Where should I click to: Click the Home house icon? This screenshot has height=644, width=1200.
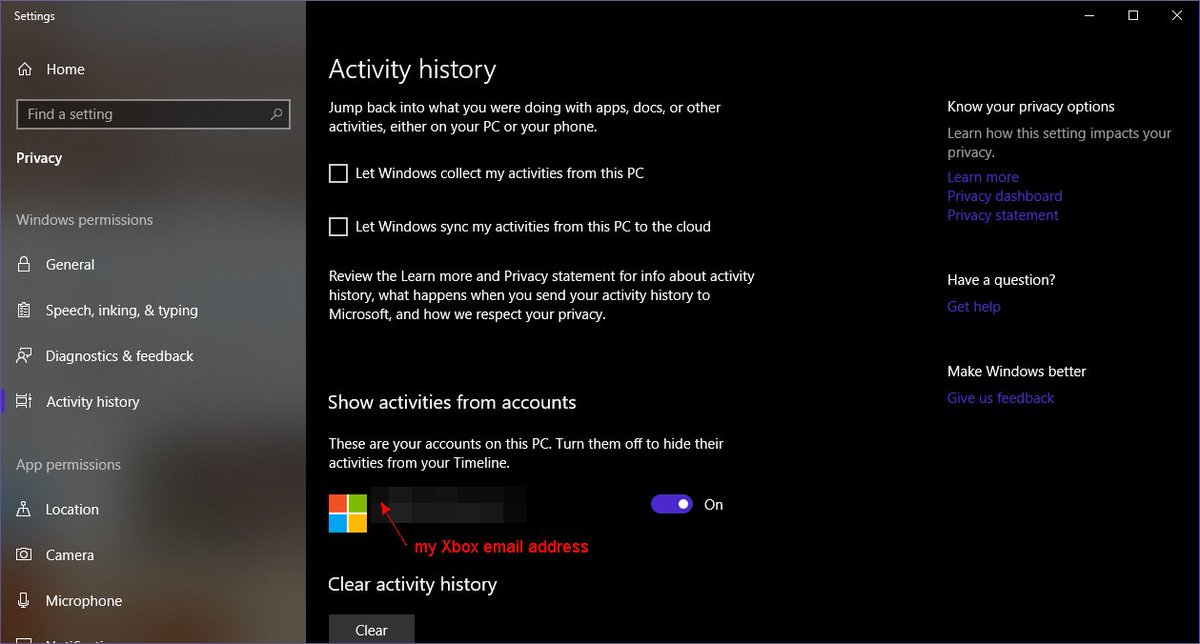coord(25,69)
